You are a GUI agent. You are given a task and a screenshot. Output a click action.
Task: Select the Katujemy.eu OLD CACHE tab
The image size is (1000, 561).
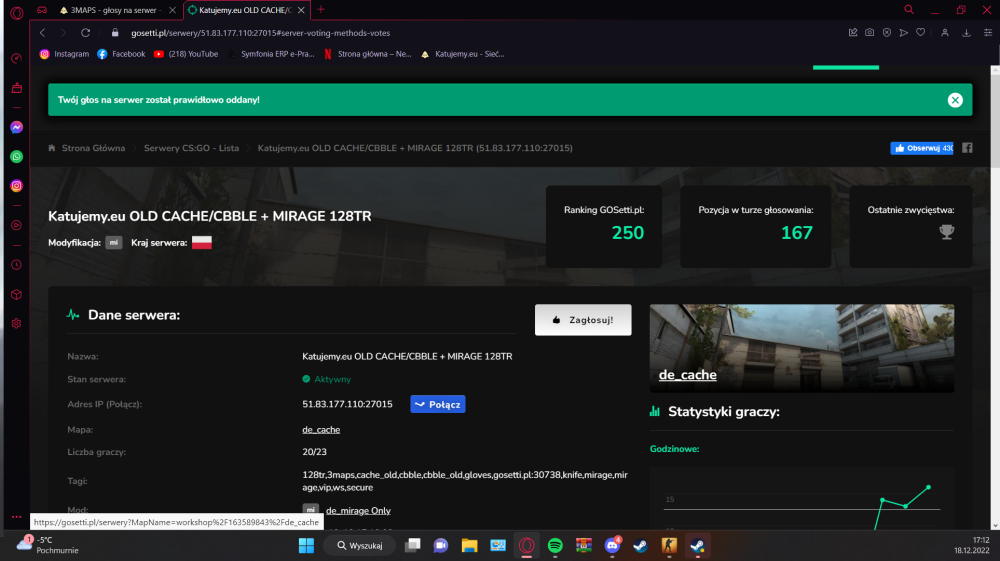pyautogui.click(x=244, y=10)
